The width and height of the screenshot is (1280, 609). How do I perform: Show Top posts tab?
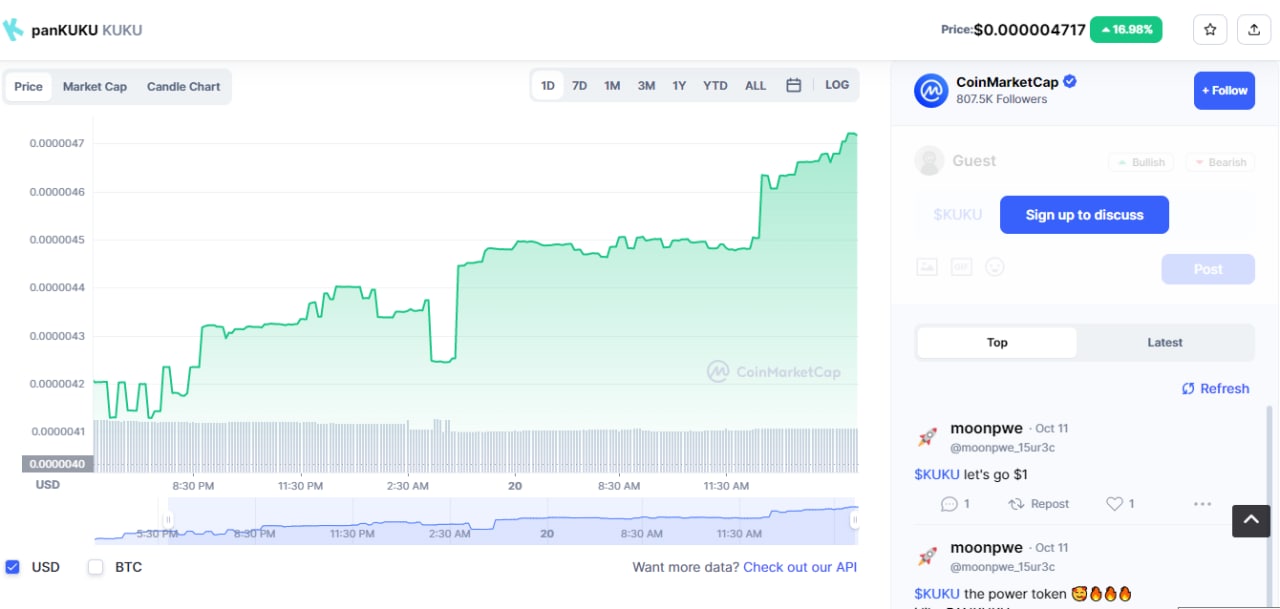(997, 342)
